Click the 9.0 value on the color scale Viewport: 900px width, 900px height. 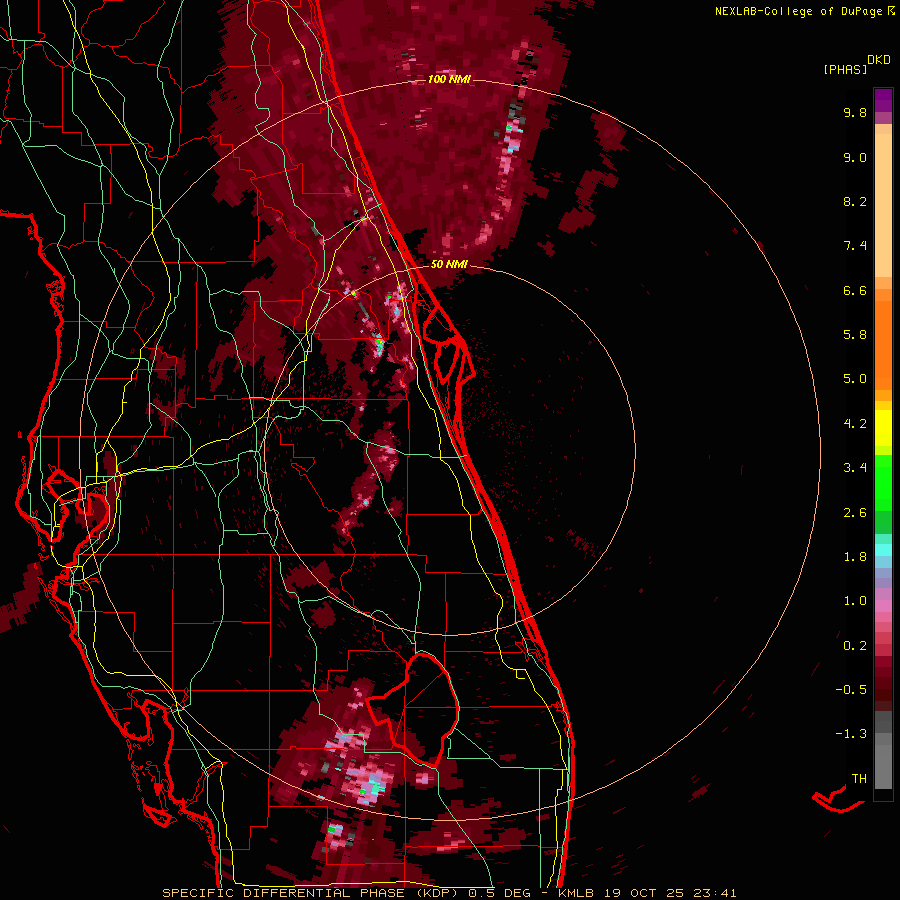(855, 157)
